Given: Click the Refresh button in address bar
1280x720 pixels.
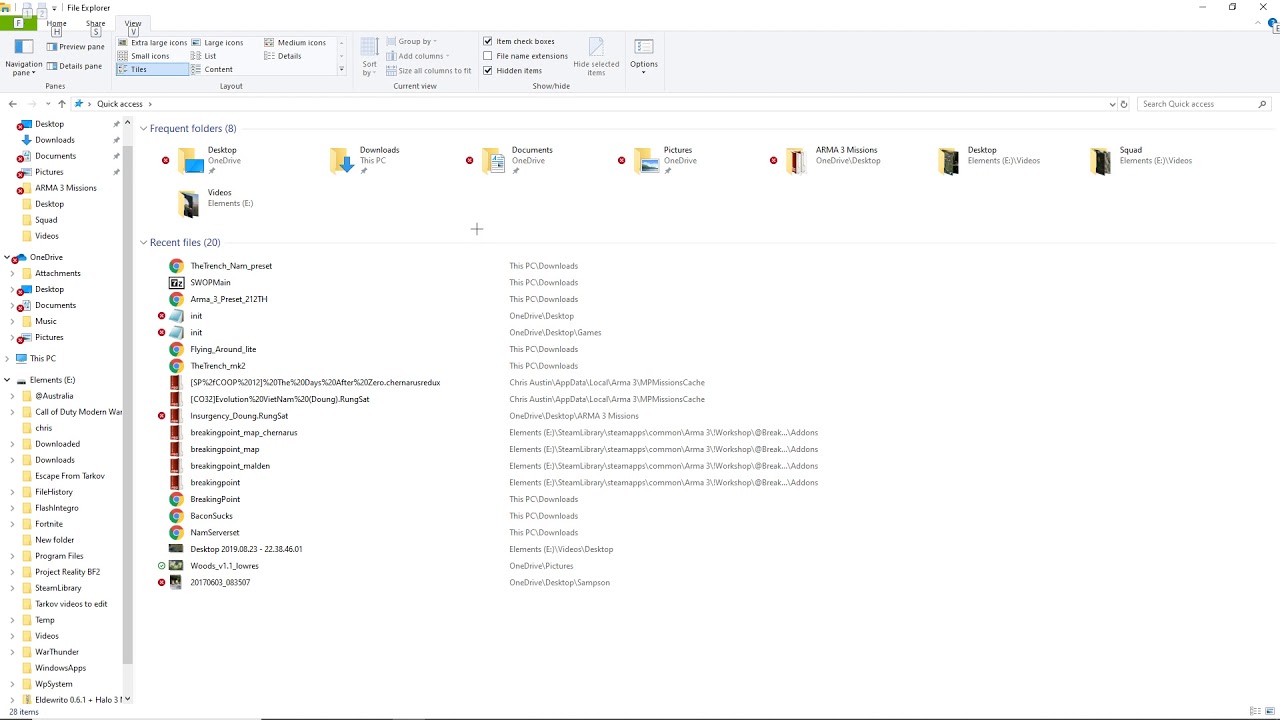Looking at the screenshot, I should click(x=1124, y=104).
